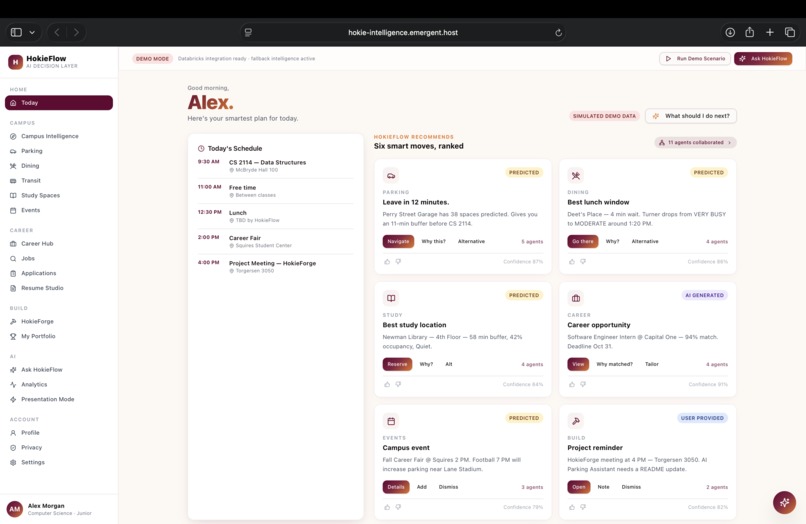This screenshot has width=806, height=524.
Task: Click the Parking card car icon
Action: click(391, 176)
